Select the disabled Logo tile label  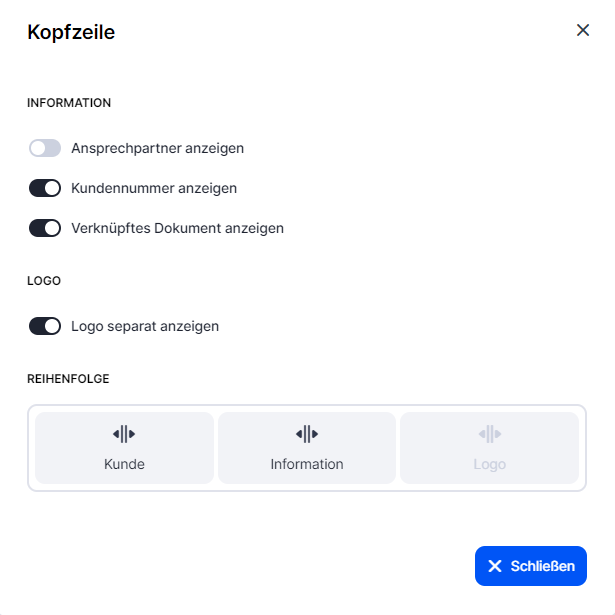[x=490, y=464]
